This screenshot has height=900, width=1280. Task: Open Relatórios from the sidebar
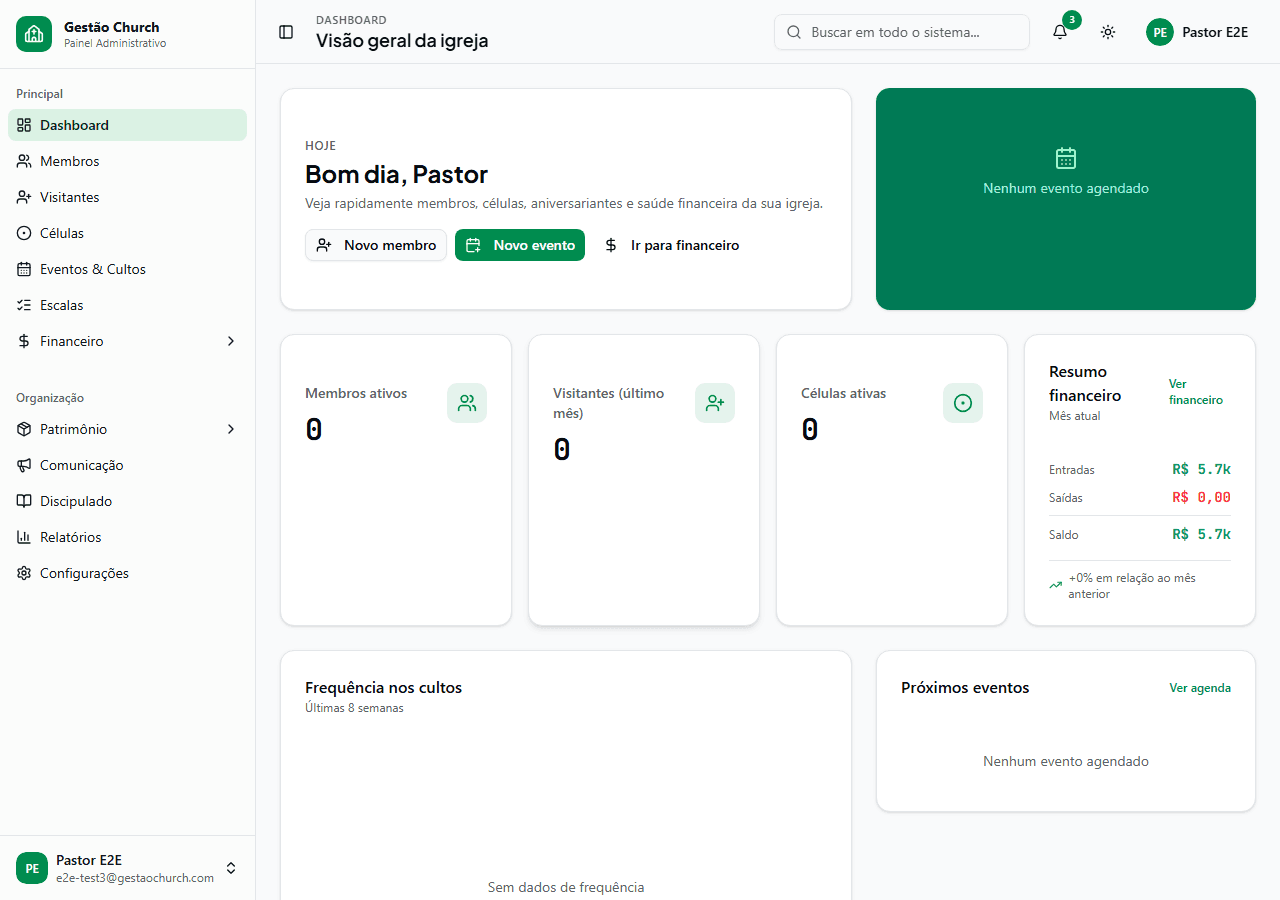coord(70,537)
